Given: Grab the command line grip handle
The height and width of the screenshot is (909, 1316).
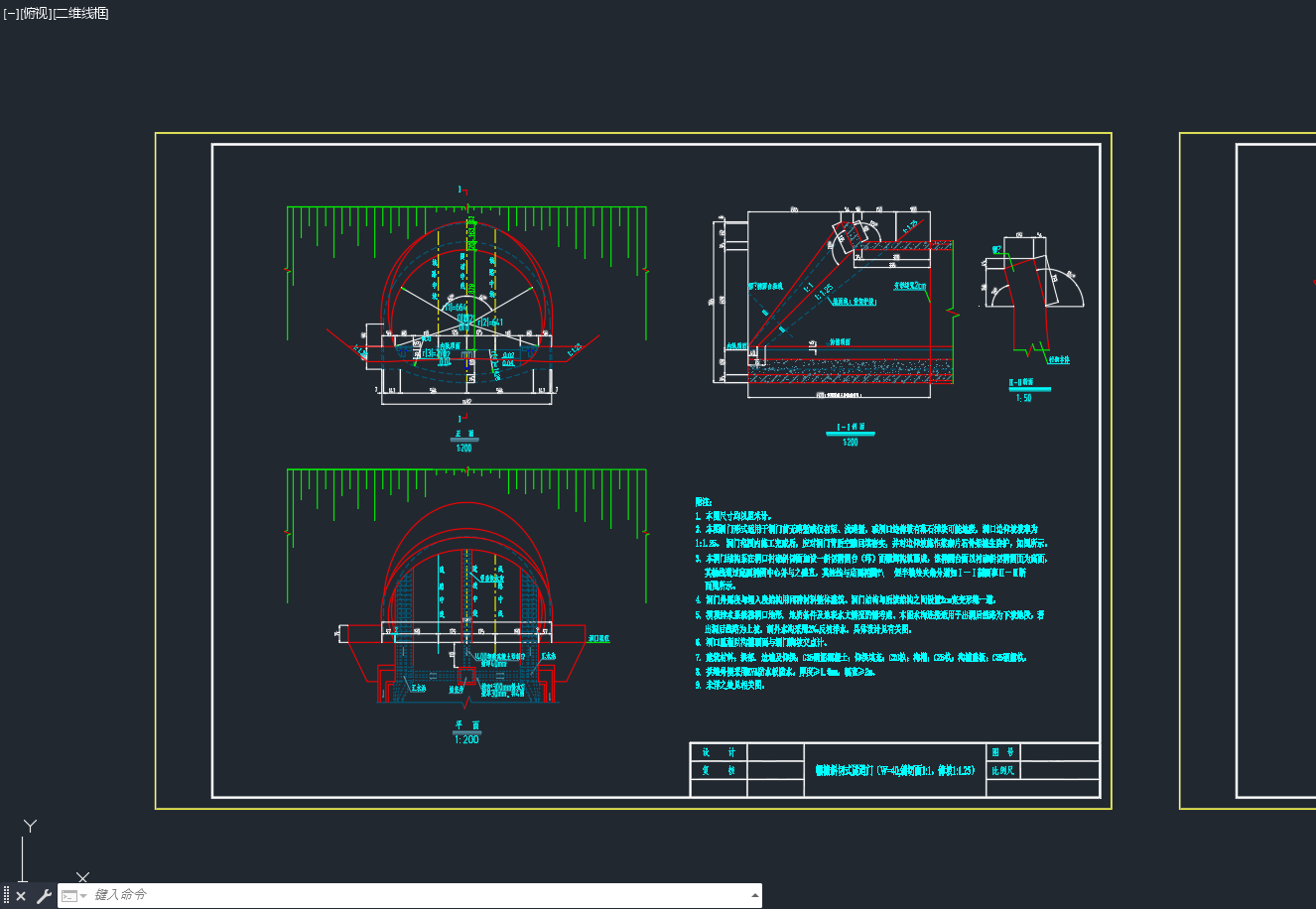Looking at the screenshot, I should [x=7, y=895].
